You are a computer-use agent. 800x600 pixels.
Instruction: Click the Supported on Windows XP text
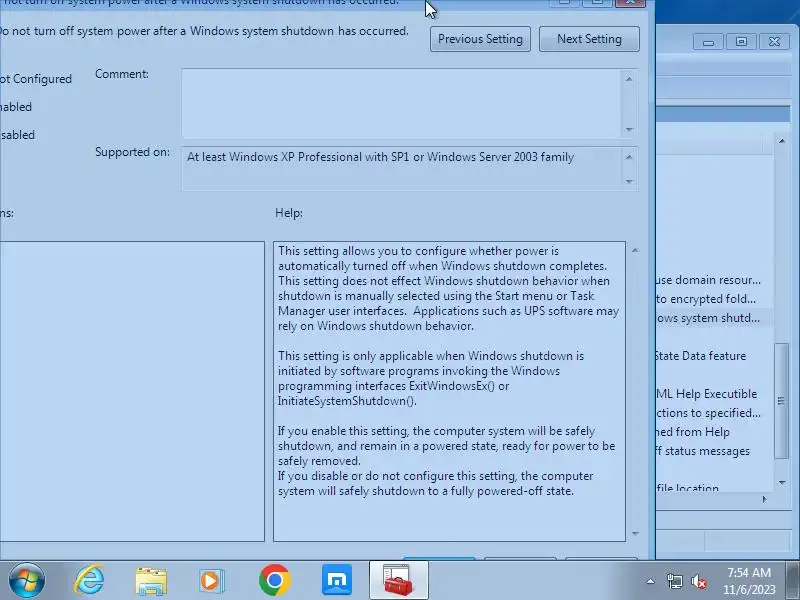click(x=381, y=157)
